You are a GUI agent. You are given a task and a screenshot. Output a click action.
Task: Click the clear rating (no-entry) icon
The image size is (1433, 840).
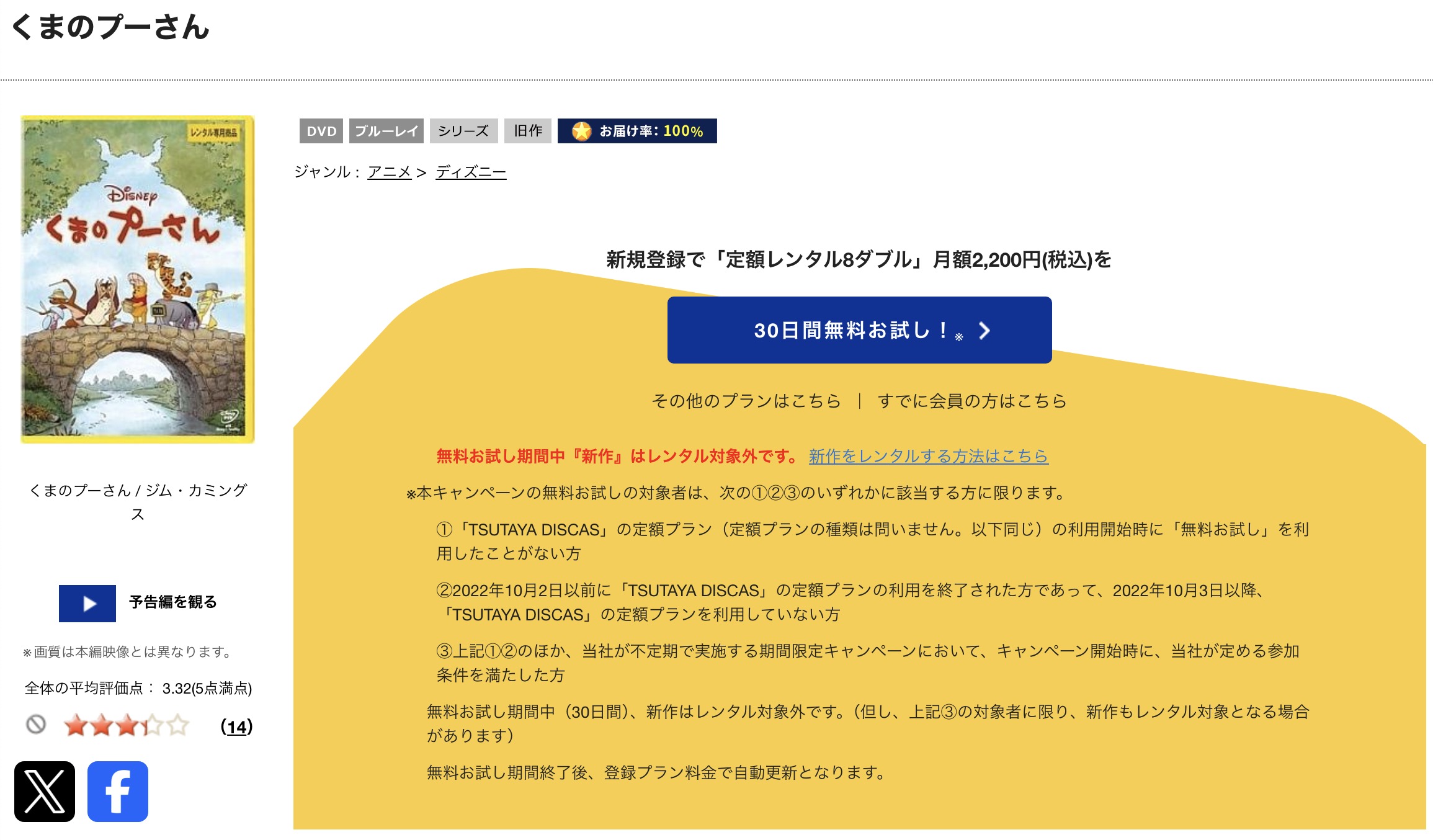36,724
